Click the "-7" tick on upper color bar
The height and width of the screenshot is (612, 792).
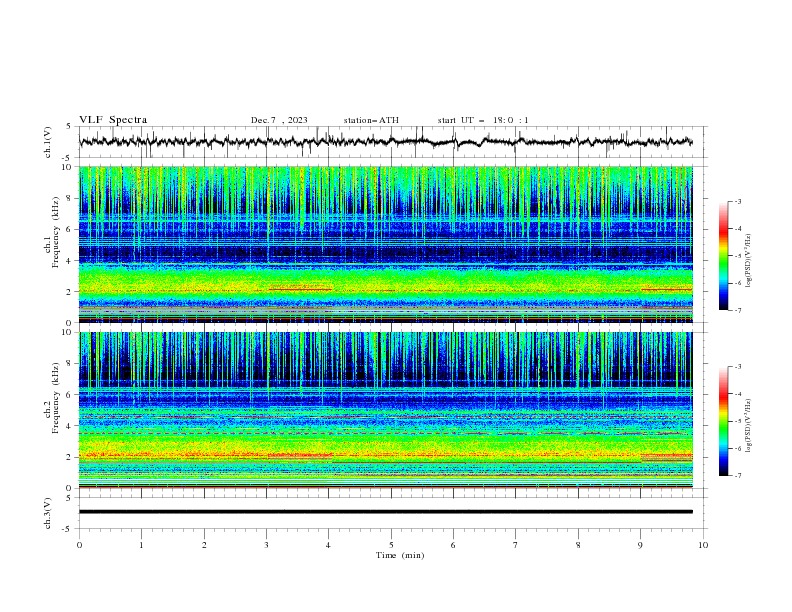tap(738, 310)
